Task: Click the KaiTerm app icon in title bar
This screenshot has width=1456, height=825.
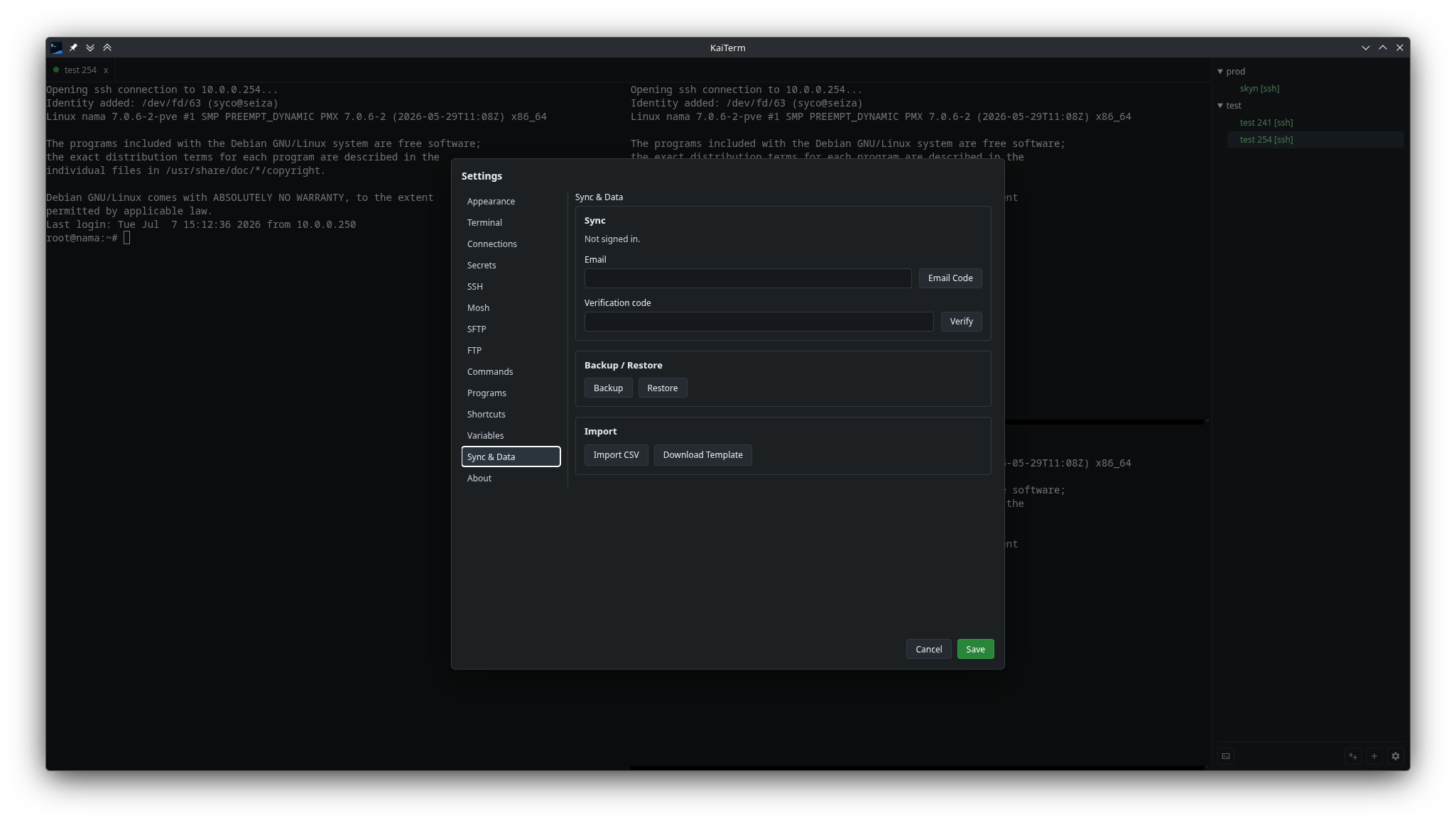Action: (56, 48)
